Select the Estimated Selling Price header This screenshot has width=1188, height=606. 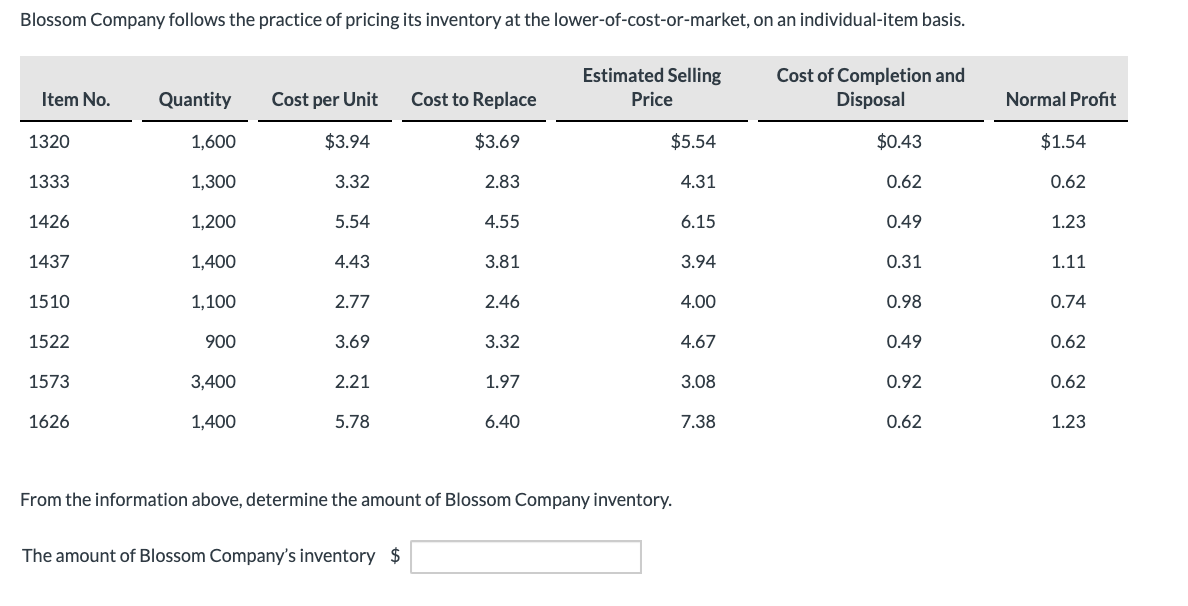point(652,87)
